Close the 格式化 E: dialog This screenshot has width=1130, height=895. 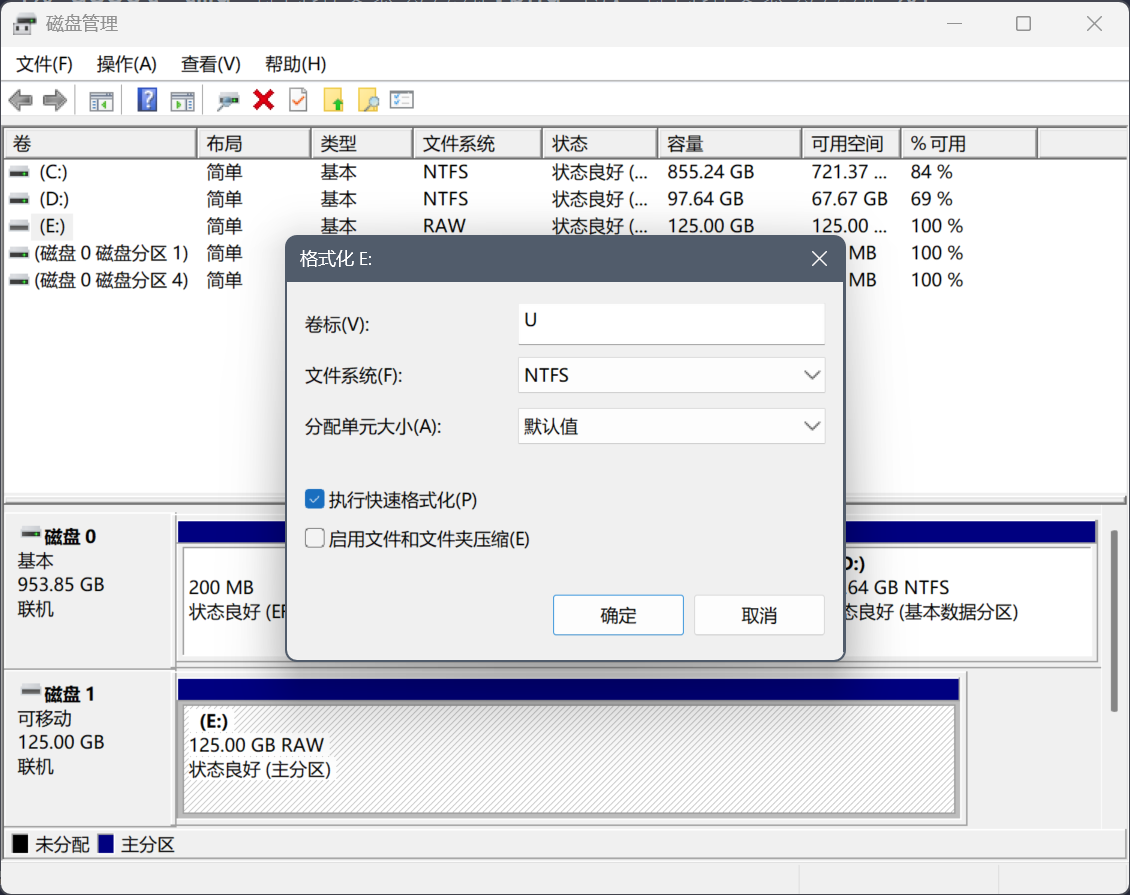pos(819,259)
